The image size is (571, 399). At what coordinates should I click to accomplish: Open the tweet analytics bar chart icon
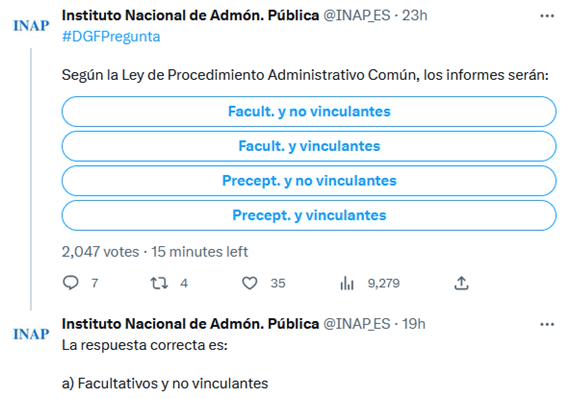point(347,283)
